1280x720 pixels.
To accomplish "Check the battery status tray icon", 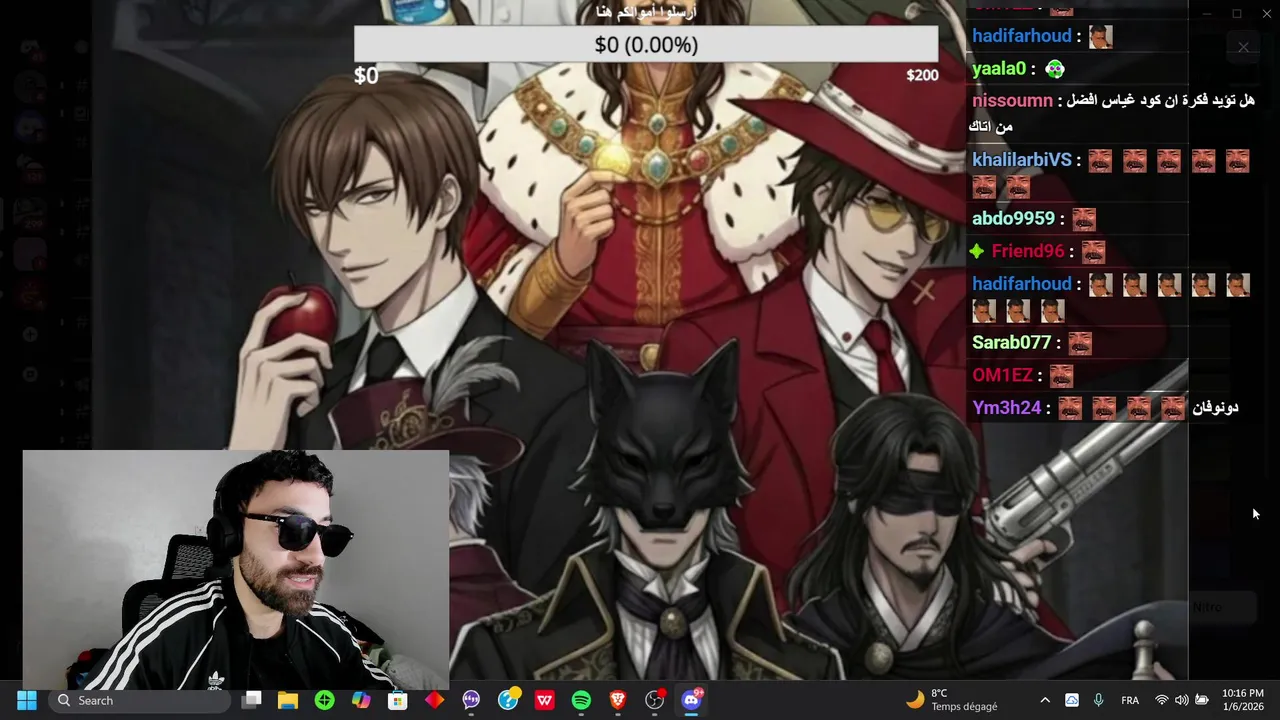I will [x=1202, y=700].
